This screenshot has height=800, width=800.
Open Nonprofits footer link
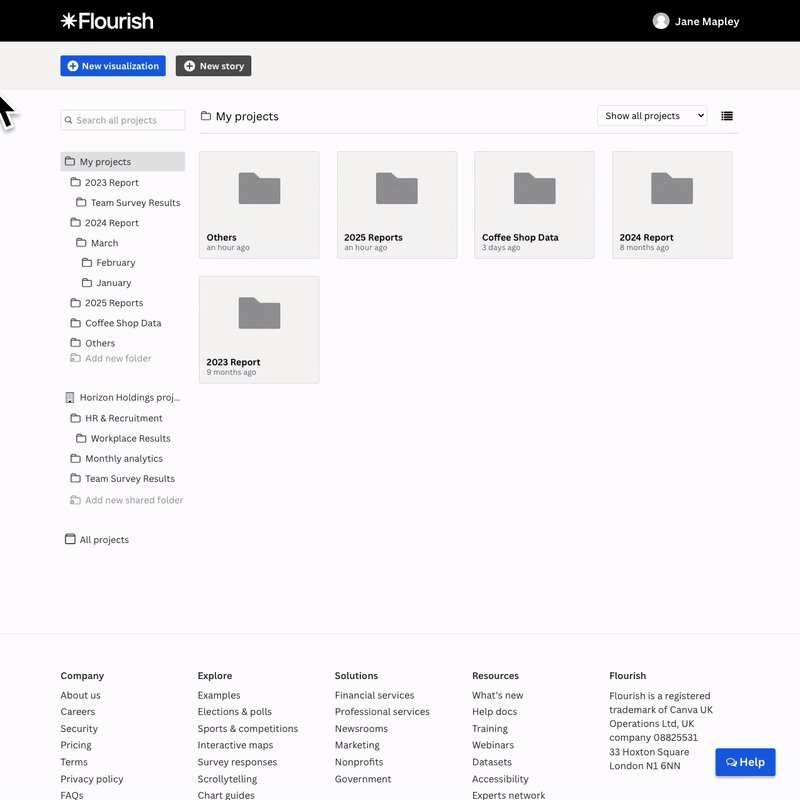(x=359, y=762)
